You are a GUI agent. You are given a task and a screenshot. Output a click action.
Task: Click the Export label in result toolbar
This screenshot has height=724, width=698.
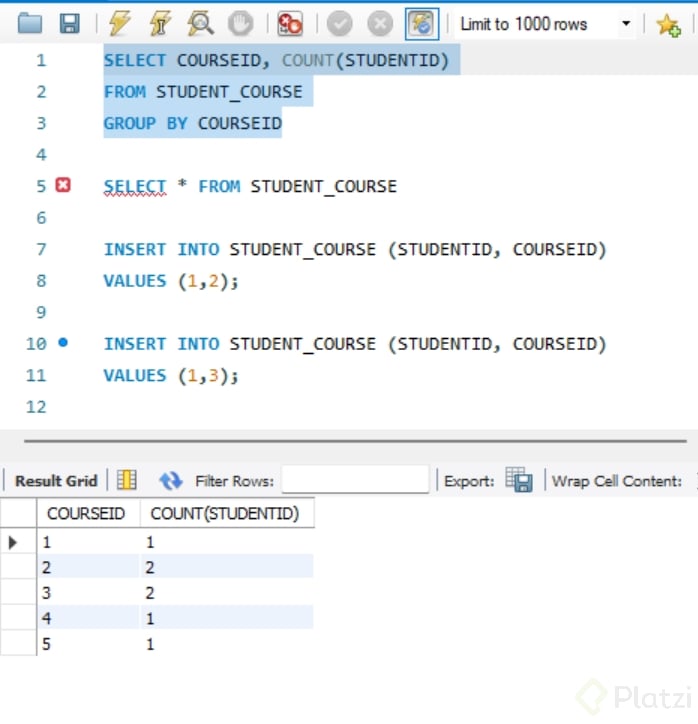pyautogui.click(x=469, y=481)
